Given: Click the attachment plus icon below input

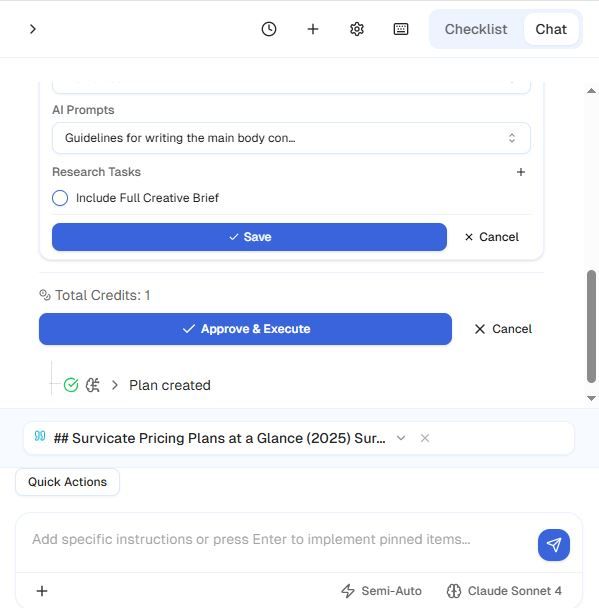Looking at the screenshot, I should [x=42, y=591].
